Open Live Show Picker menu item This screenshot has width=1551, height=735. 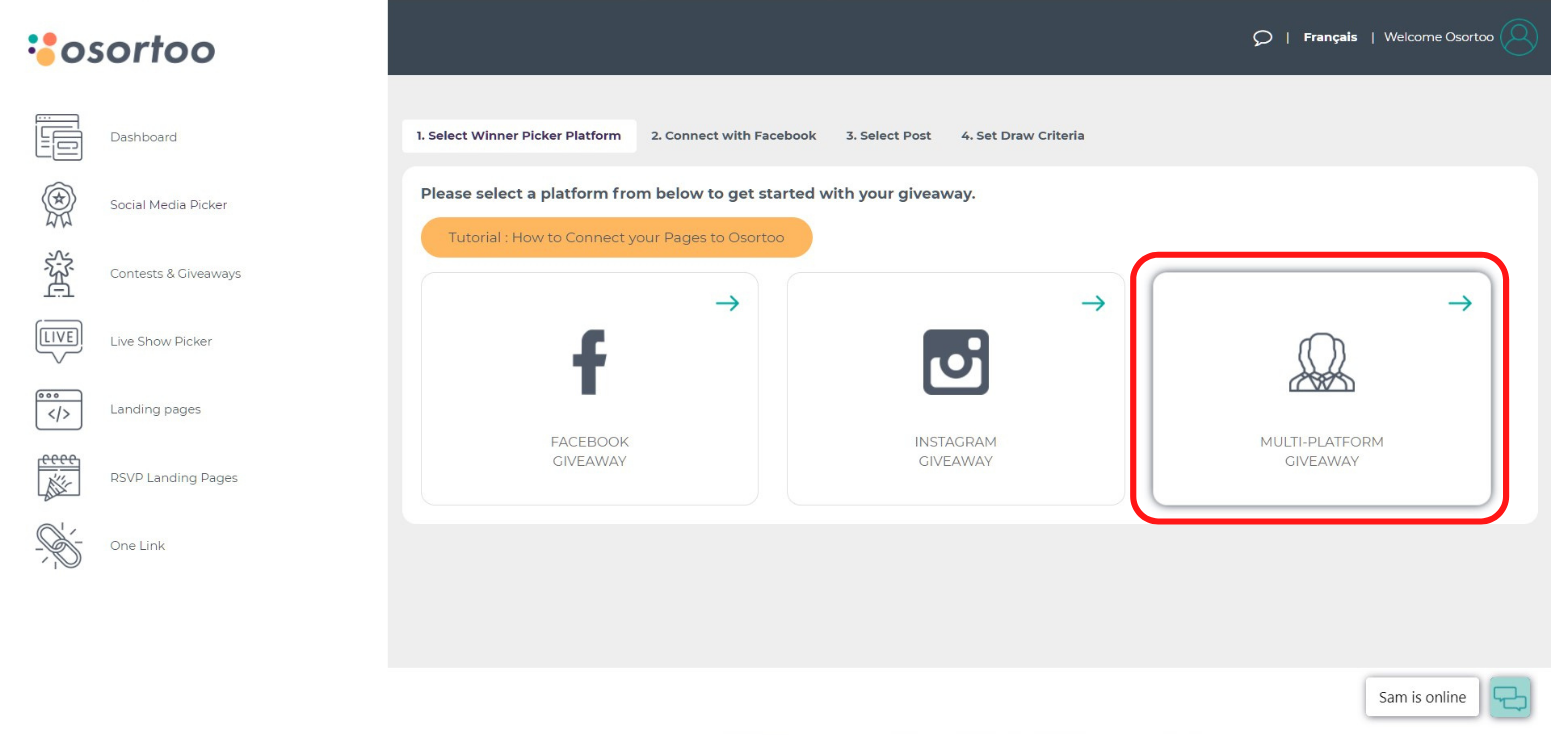[x=161, y=341]
